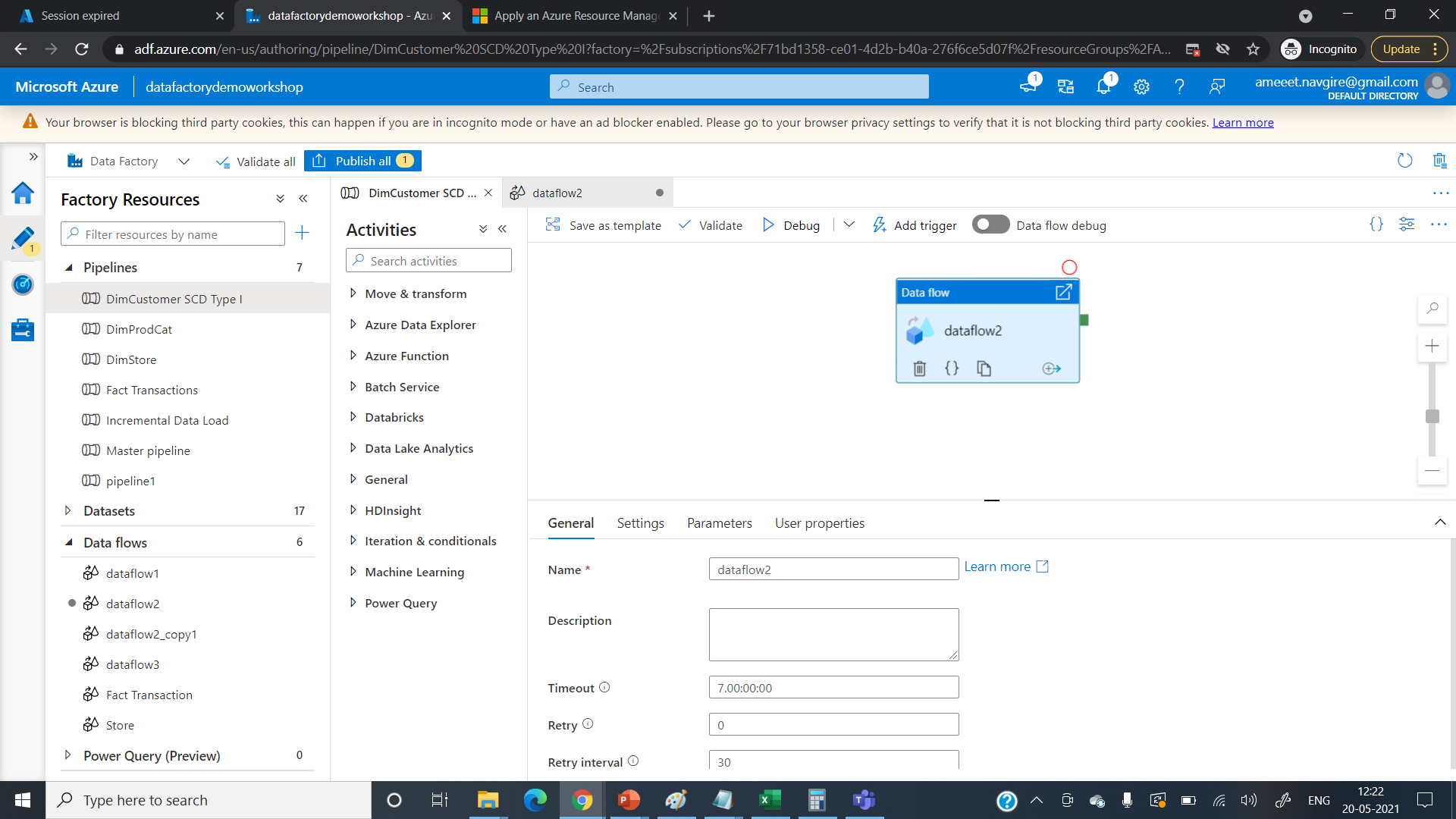1456x819 pixels.
Task: Click the Search activities input field
Action: tap(429, 261)
